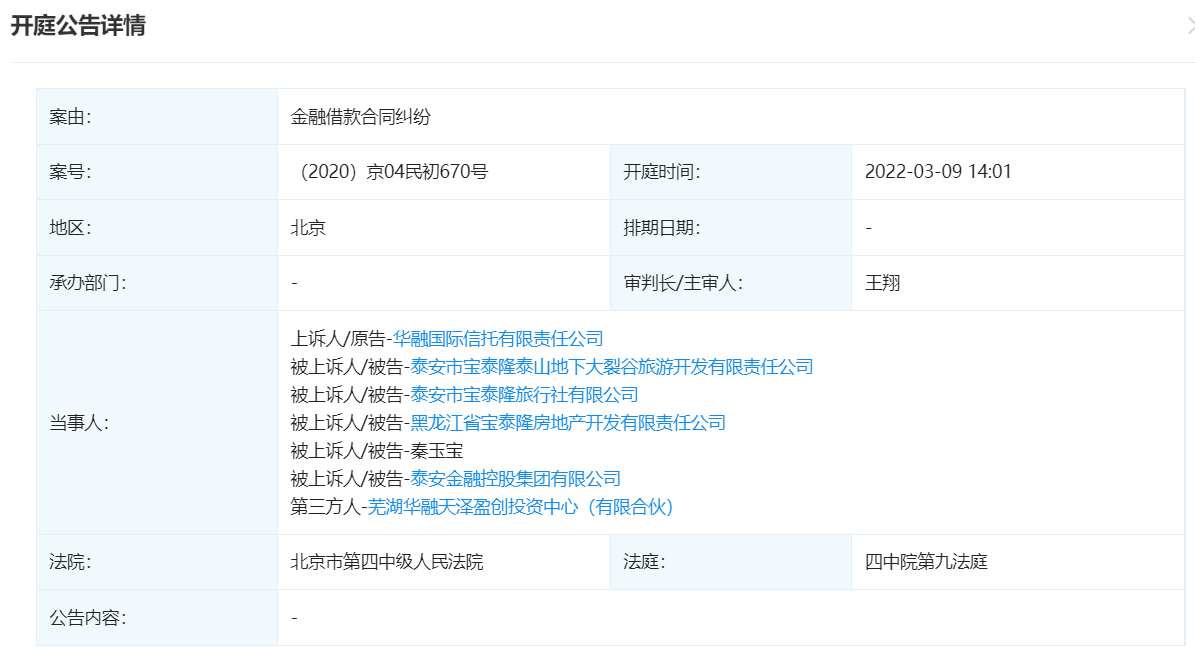Viewport: 1195px width, 651px height.
Task: Click the 承办部门 label cell
Action: (157, 283)
